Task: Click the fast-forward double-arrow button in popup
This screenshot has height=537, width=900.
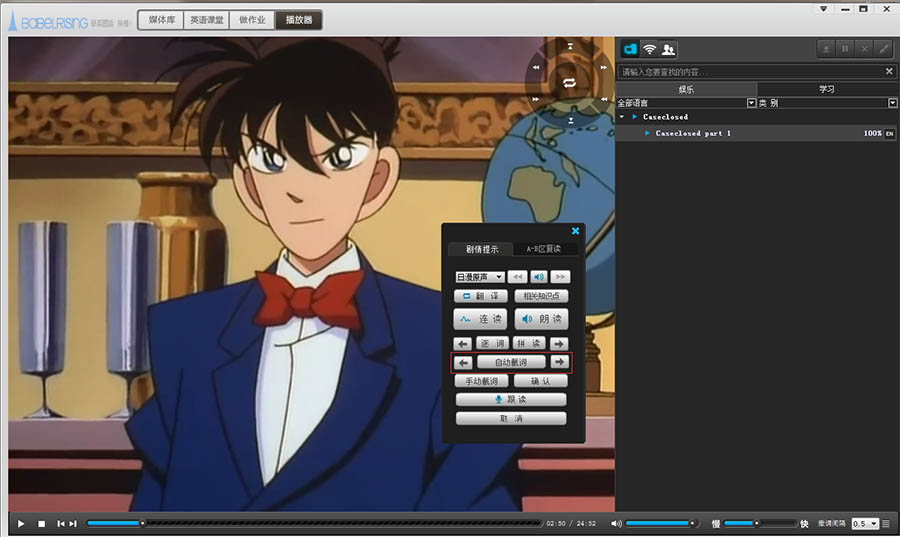Action: 560,277
